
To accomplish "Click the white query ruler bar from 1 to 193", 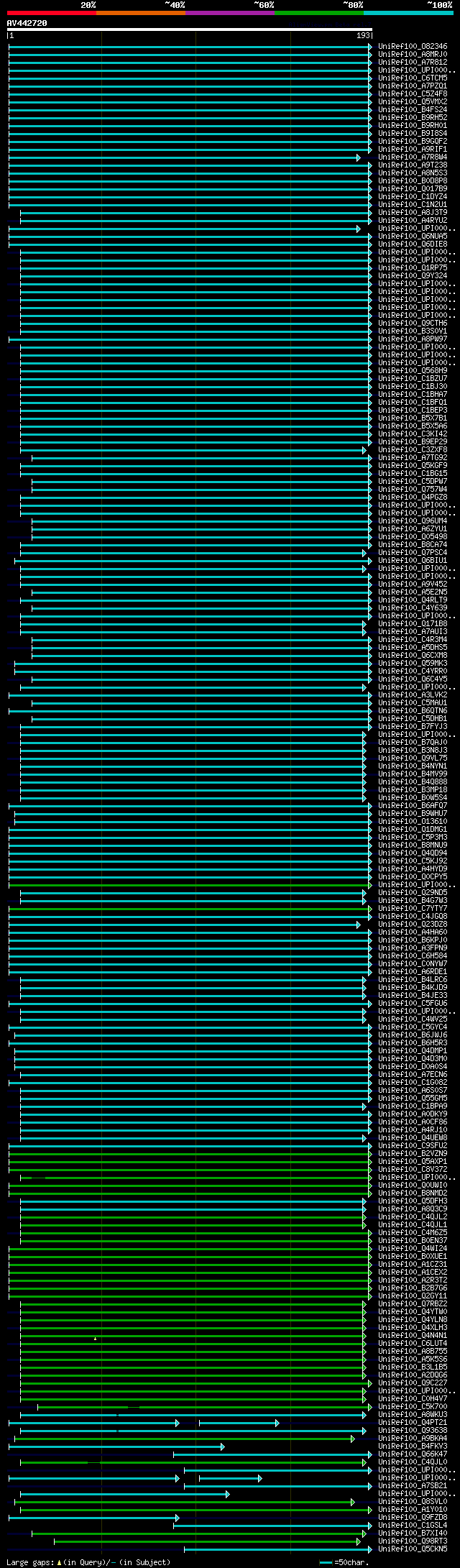I will coord(190,29).
